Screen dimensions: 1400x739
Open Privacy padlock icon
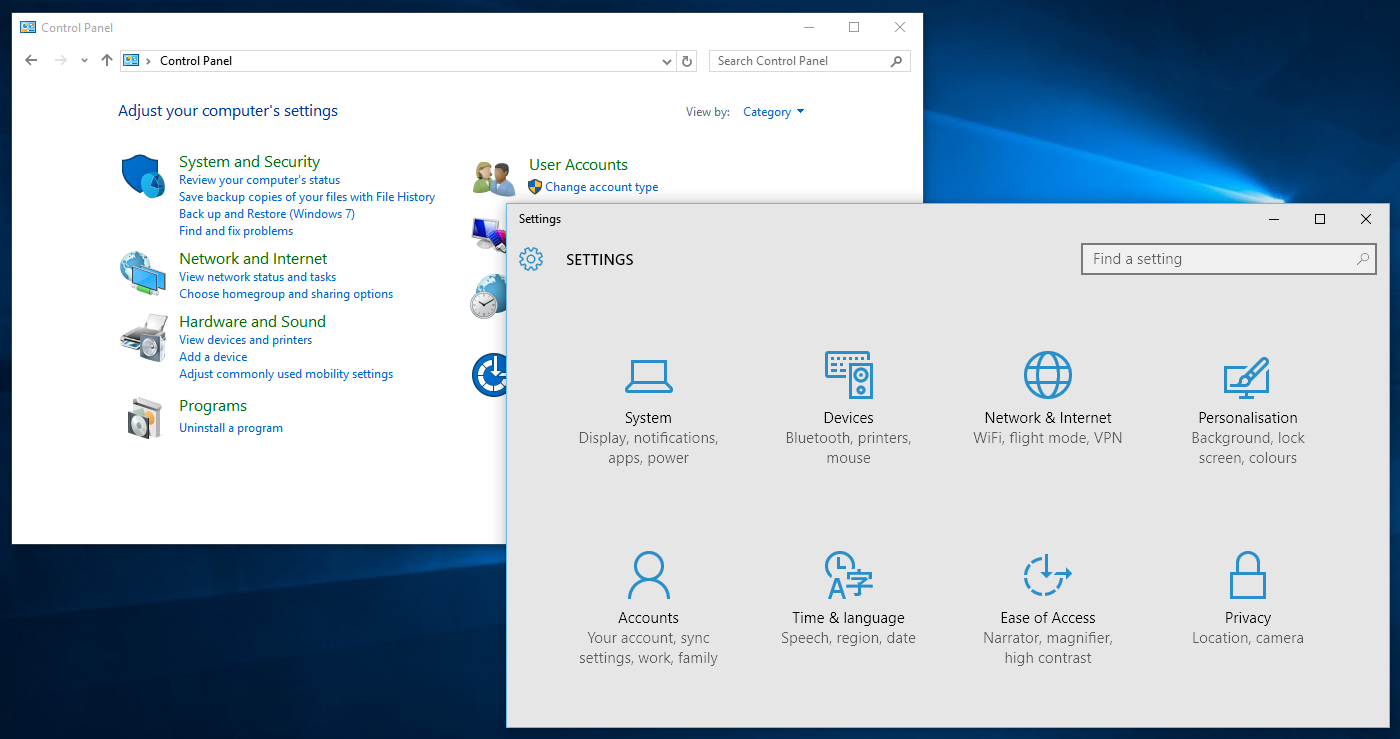pos(1247,575)
